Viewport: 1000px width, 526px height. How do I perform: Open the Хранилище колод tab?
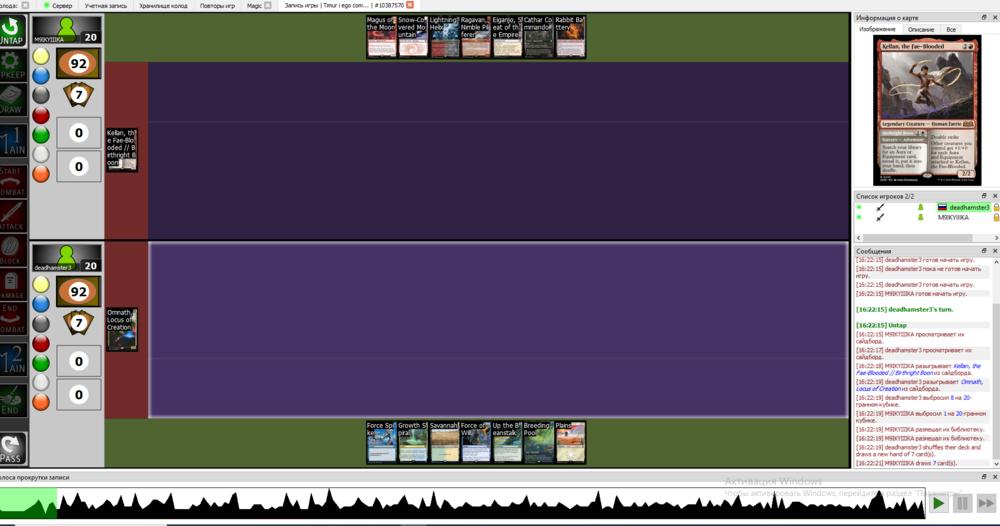click(162, 5)
